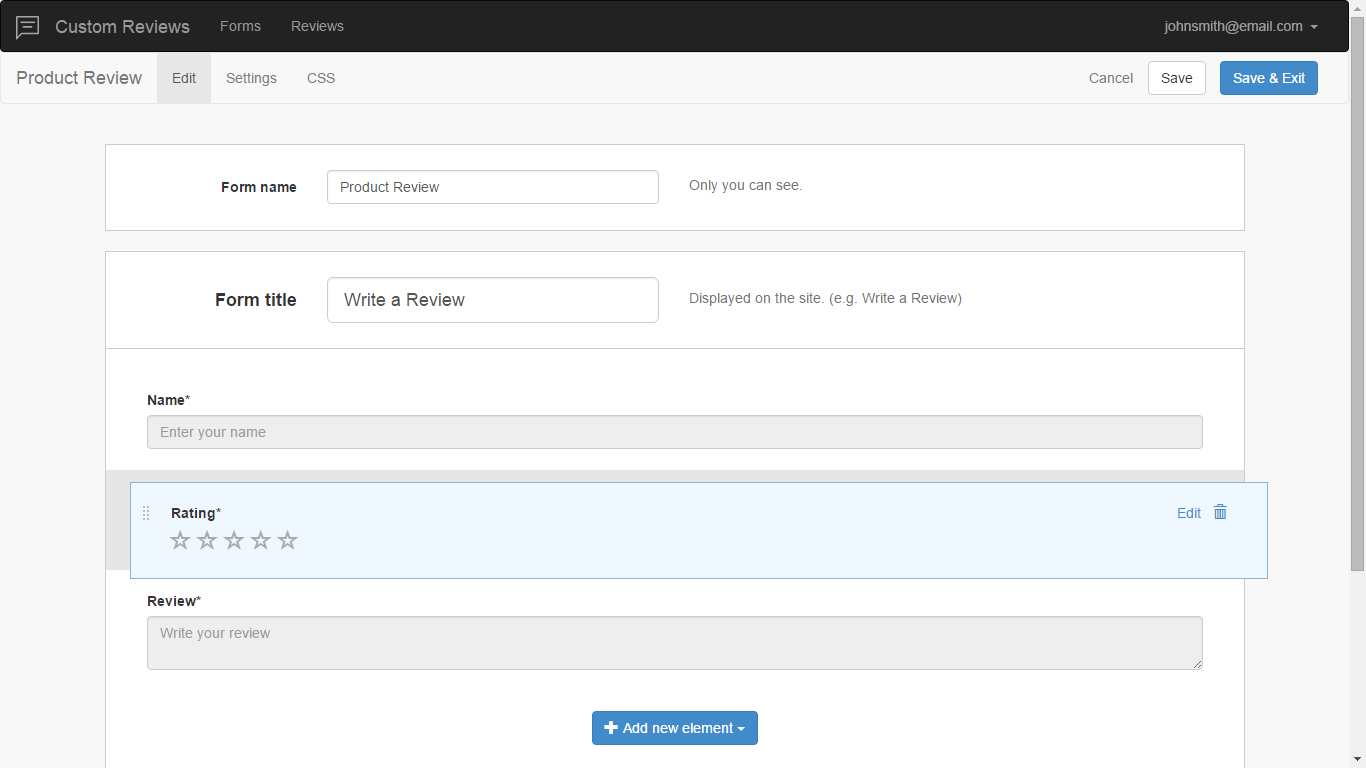Image resolution: width=1366 pixels, height=768 pixels.
Task: Expand the Add new element dropdown
Action: pos(675,728)
